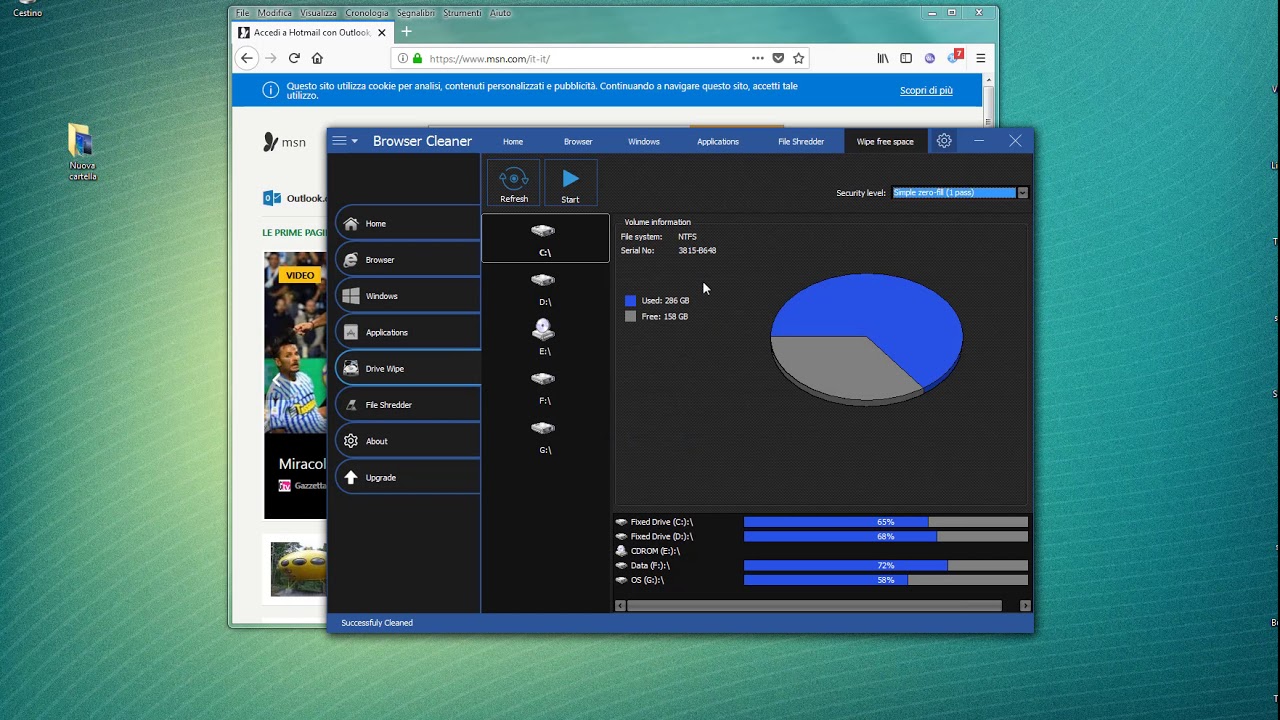Click Fixed Drive (C:)\ usage bar
Image resolution: width=1280 pixels, height=720 pixels.
886,522
